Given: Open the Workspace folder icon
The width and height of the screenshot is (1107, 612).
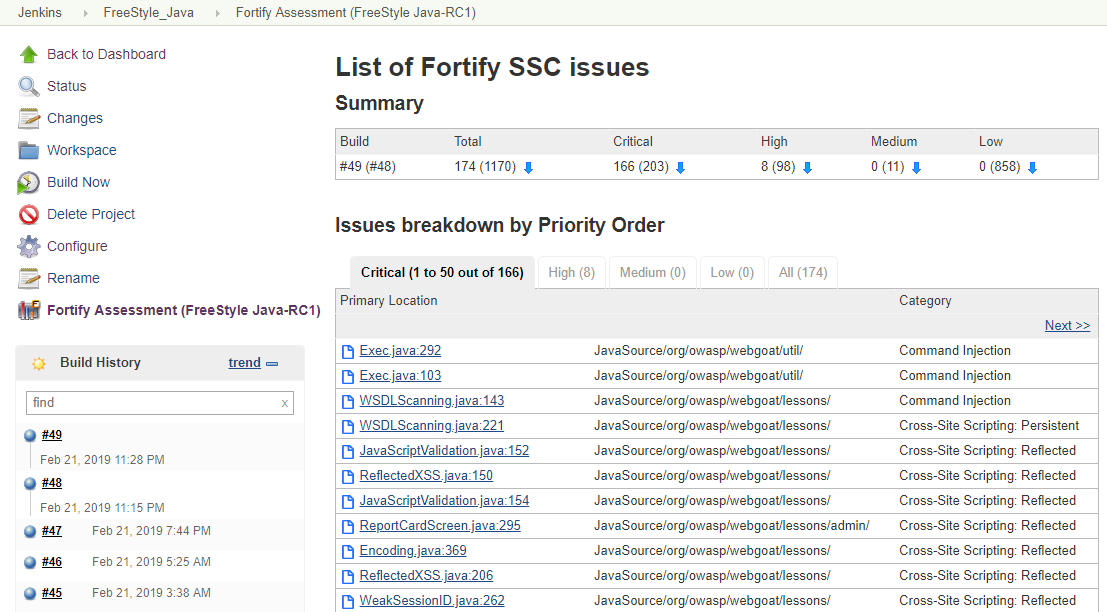Looking at the screenshot, I should point(29,150).
